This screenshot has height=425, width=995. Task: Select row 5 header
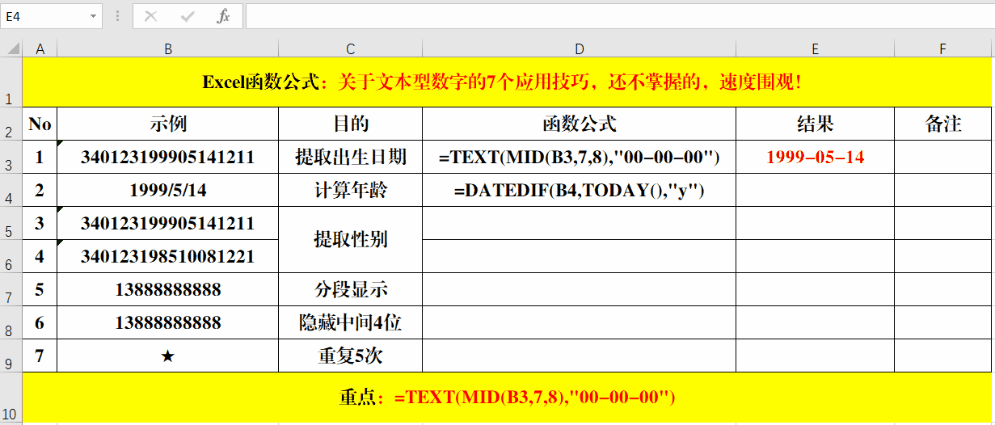point(11,223)
